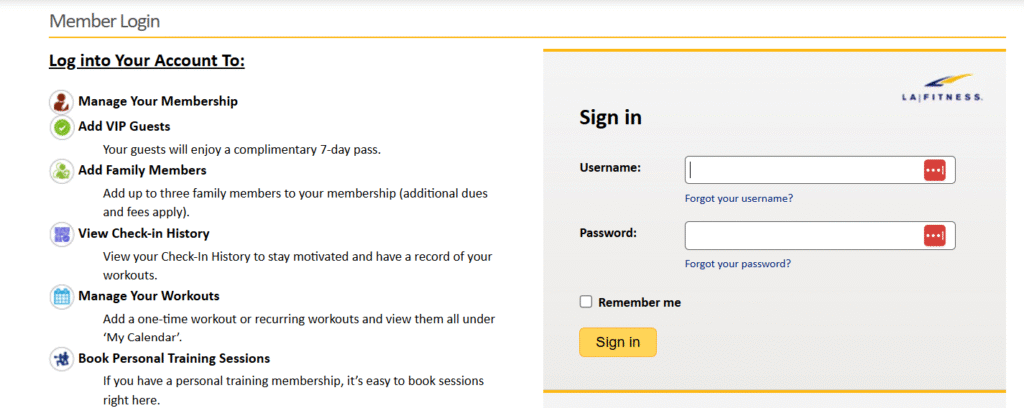The width and height of the screenshot is (1024, 408).
Task: Click the View Check-in History icon
Action: coord(62,234)
